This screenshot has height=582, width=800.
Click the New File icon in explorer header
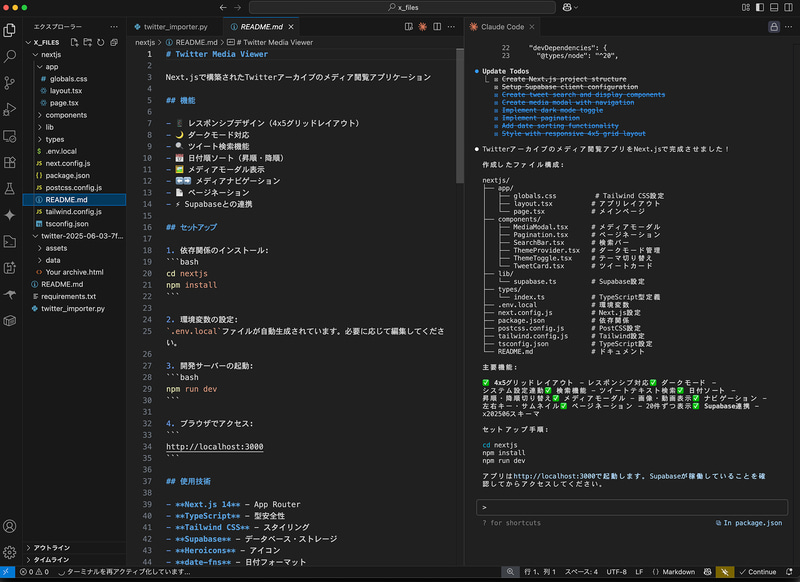pos(73,42)
